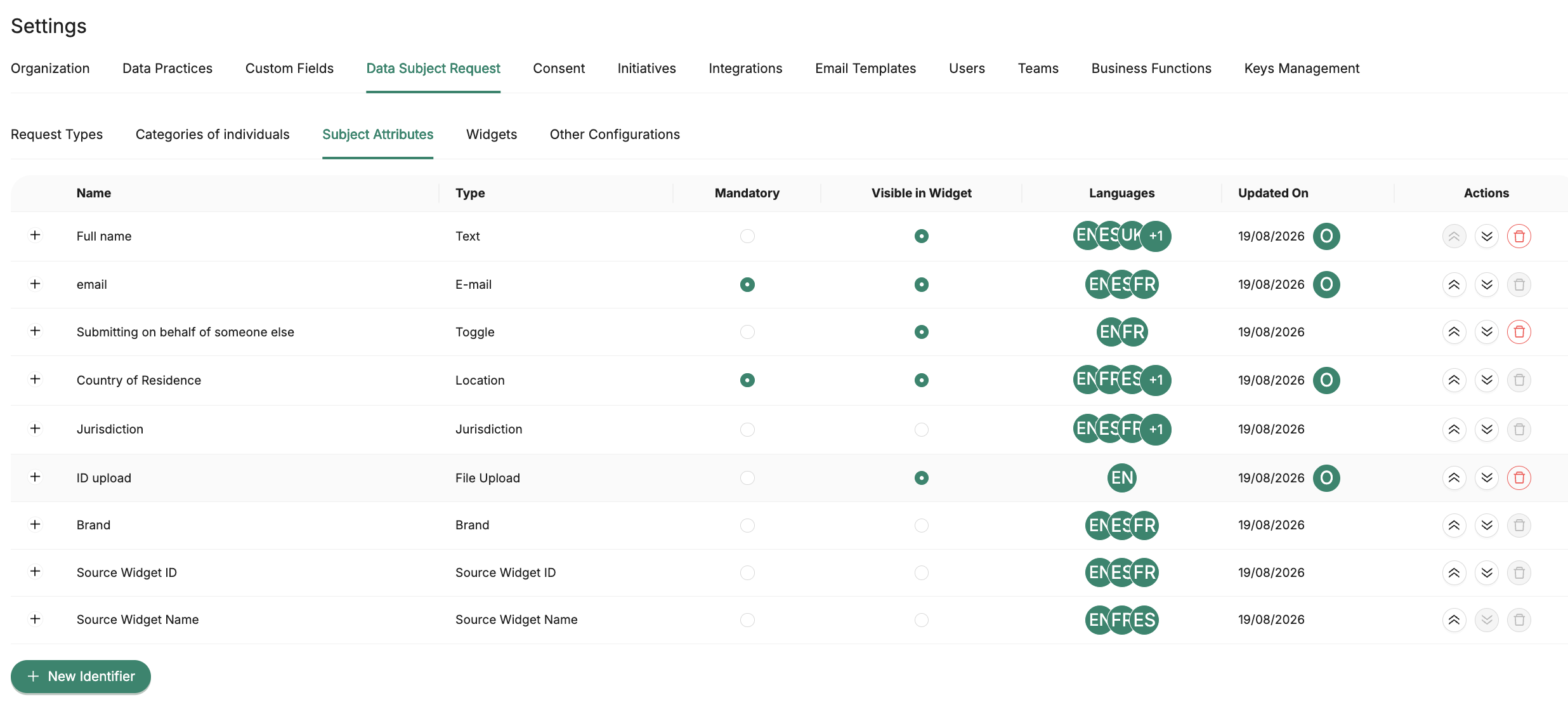The width and height of the screenshot is (1568, 721).
Task: Expand the Jurisdiction row
Action: click(x=36, y=428)
